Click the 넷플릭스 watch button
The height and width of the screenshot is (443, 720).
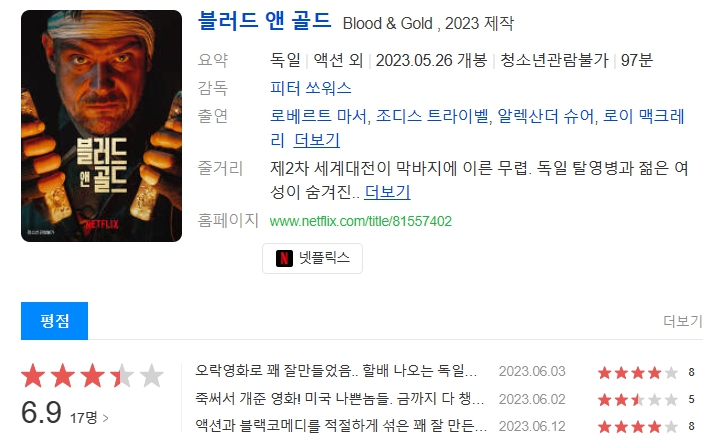[x=312, y=258]
